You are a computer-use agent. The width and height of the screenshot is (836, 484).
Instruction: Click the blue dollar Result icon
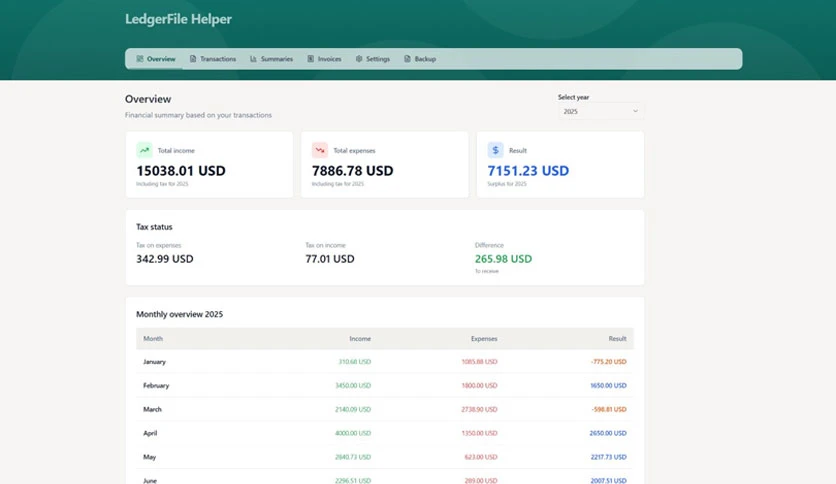[495, 150]
